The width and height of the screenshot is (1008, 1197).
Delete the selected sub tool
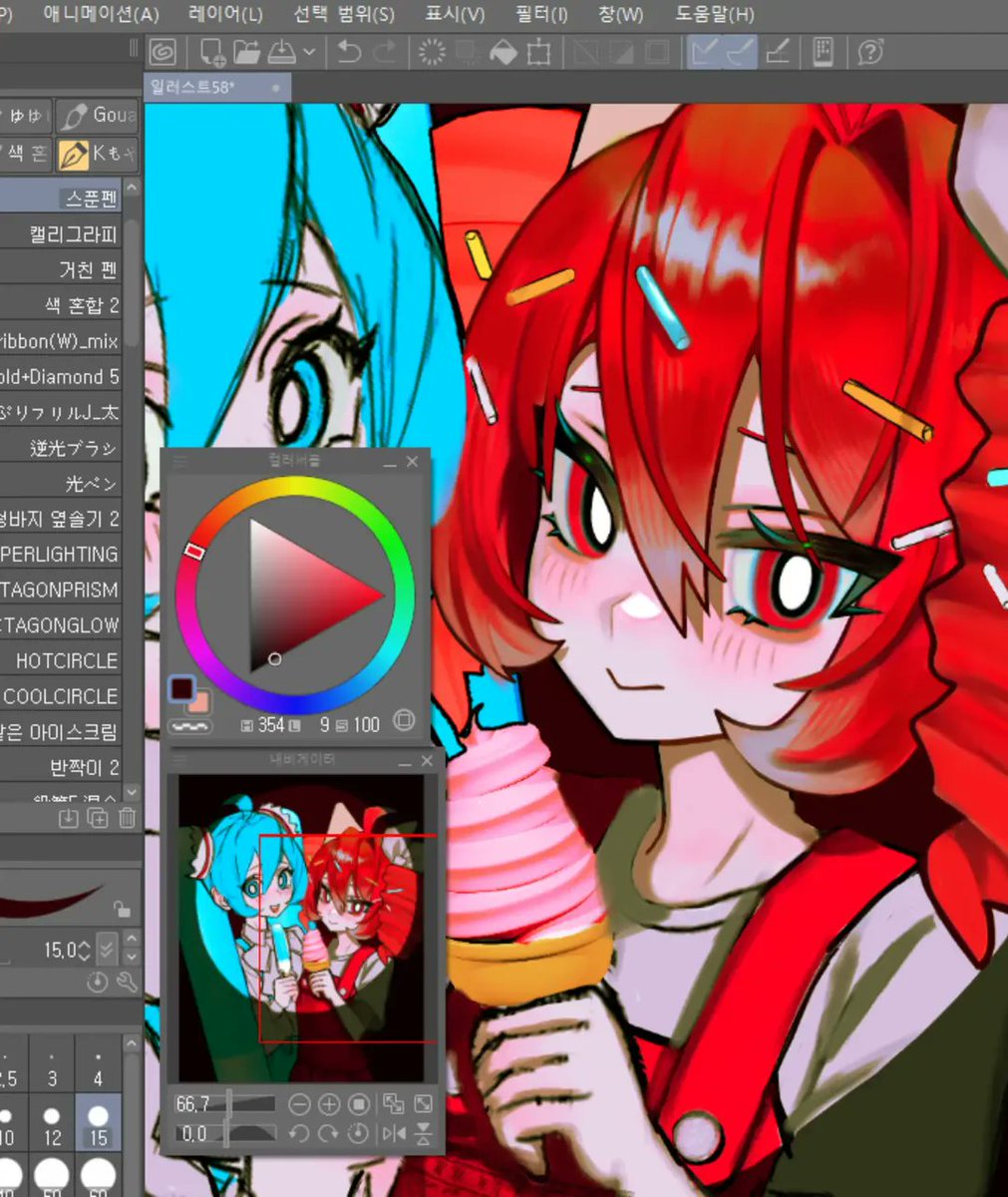[127, 818]
